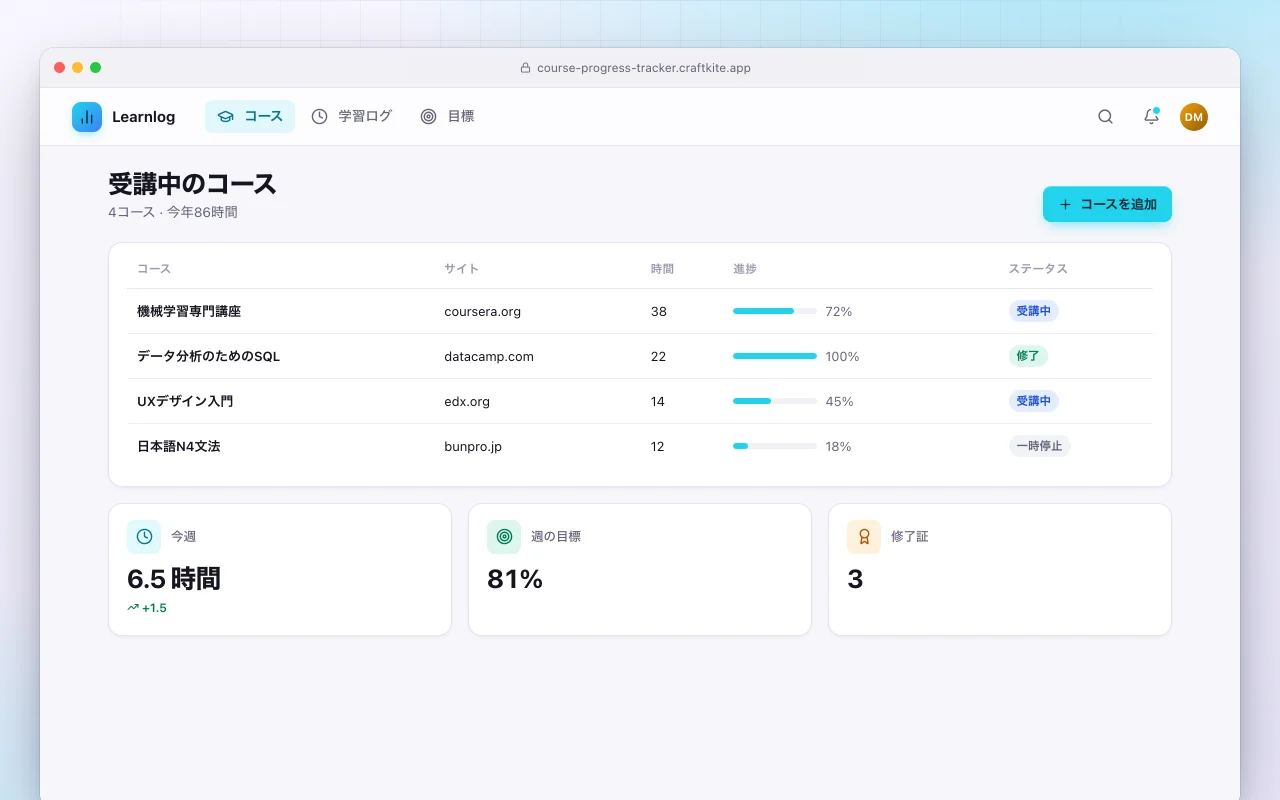The width and height of the screenshot is (1280, 800).
Task: Open the 機械学習専門講座 course row
Action: click(640, 311)
